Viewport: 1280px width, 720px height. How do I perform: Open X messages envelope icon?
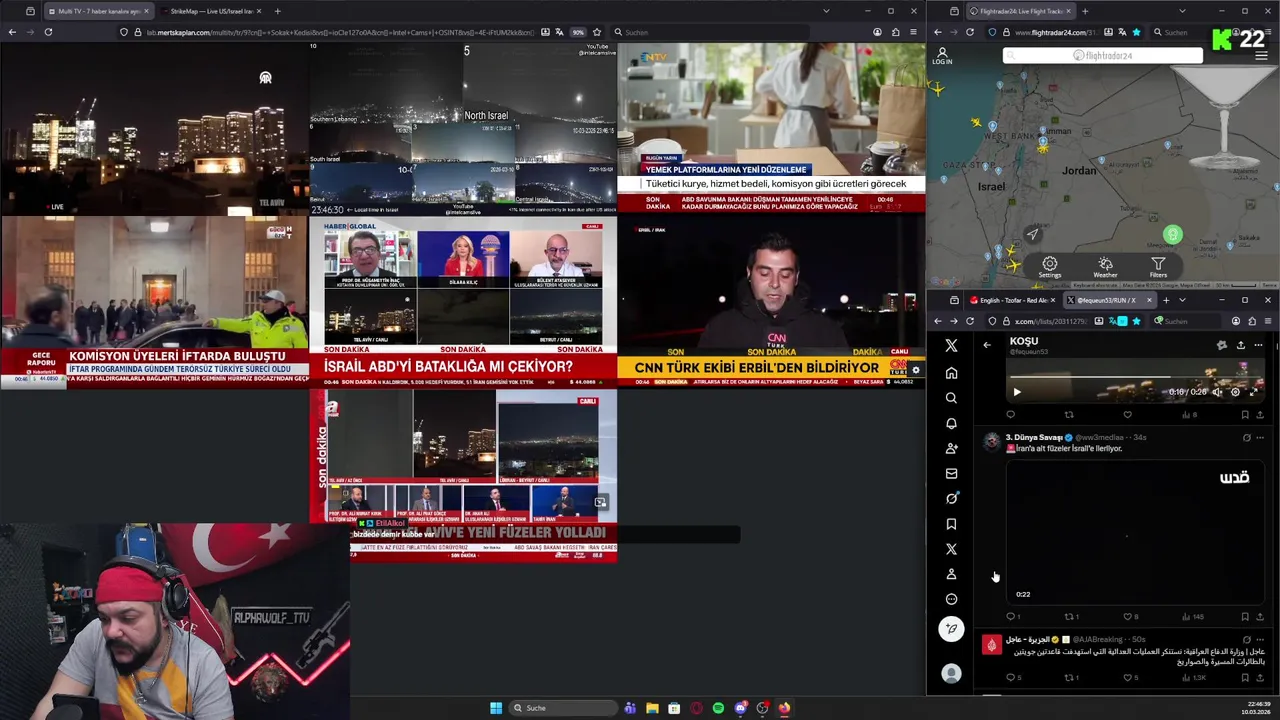(951, 473)
